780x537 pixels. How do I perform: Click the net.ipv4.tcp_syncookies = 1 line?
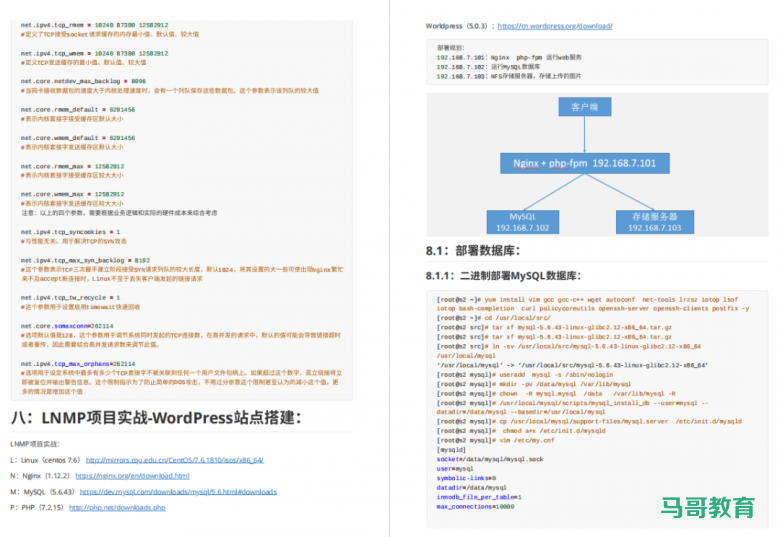[x=71, y=232]
